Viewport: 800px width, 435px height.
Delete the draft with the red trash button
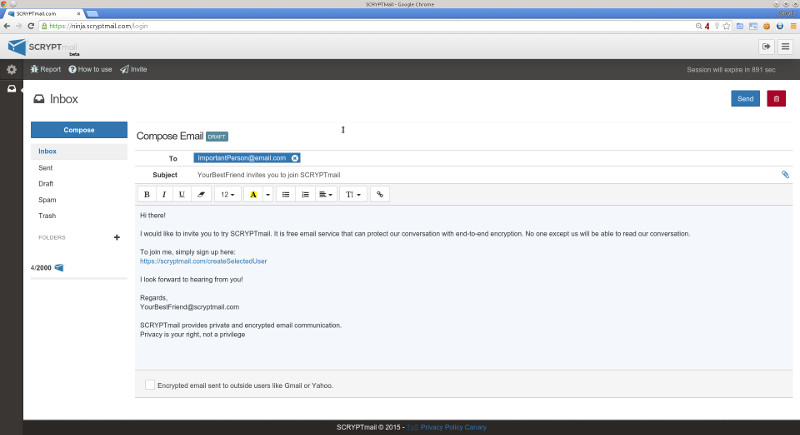pyautogui.click(x=777, y=99)
